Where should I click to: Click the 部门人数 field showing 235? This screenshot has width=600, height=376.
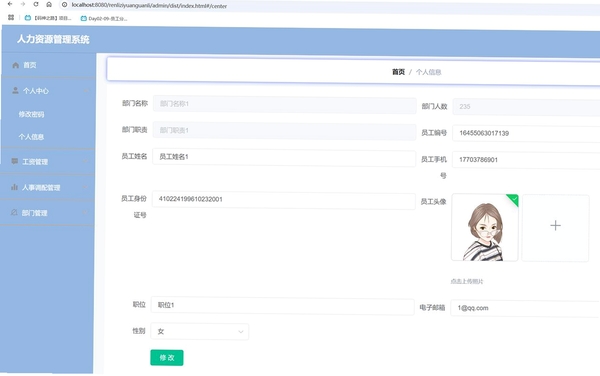tap(527, 107)
